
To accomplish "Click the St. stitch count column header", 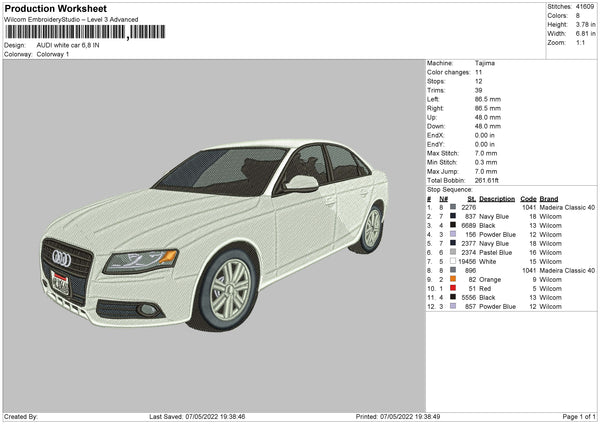I will coord(472,198).
